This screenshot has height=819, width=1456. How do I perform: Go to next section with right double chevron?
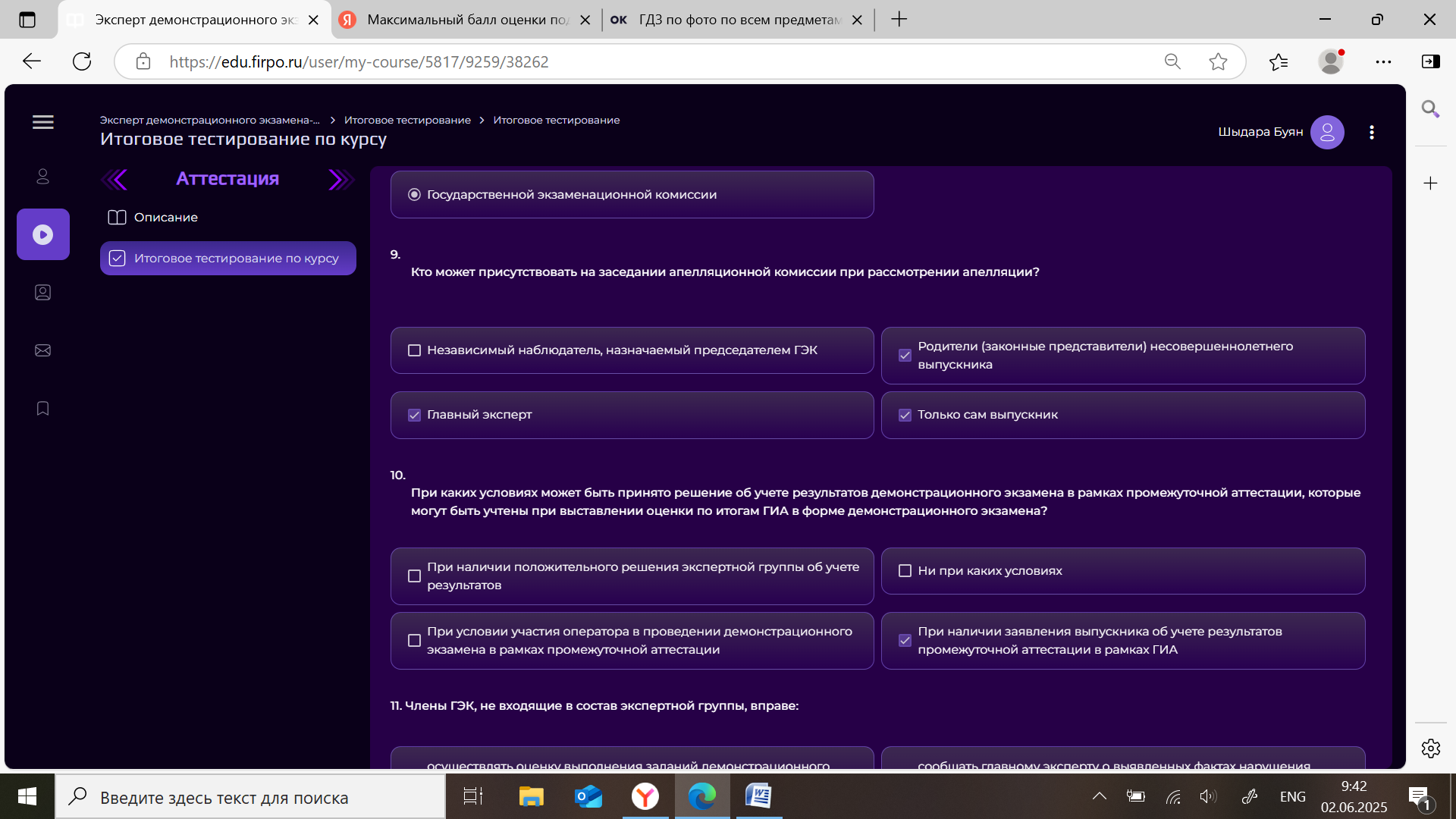[341, 180]
